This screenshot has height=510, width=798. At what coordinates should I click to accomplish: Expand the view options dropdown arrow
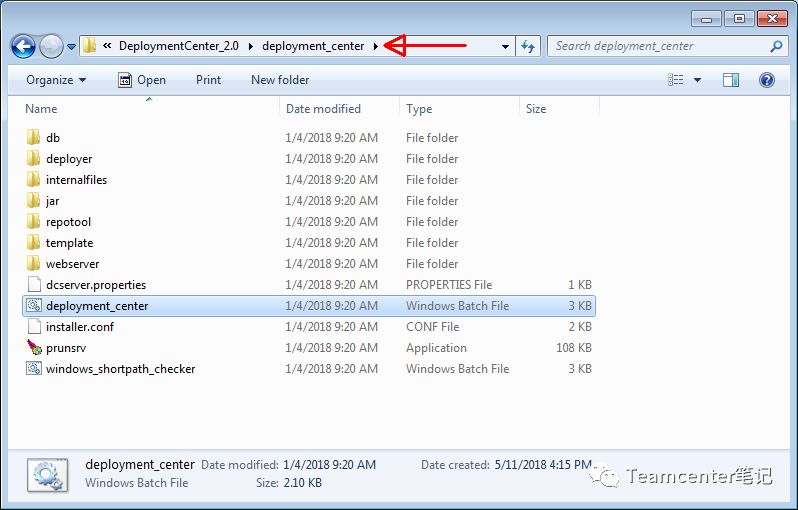point(697,80)
